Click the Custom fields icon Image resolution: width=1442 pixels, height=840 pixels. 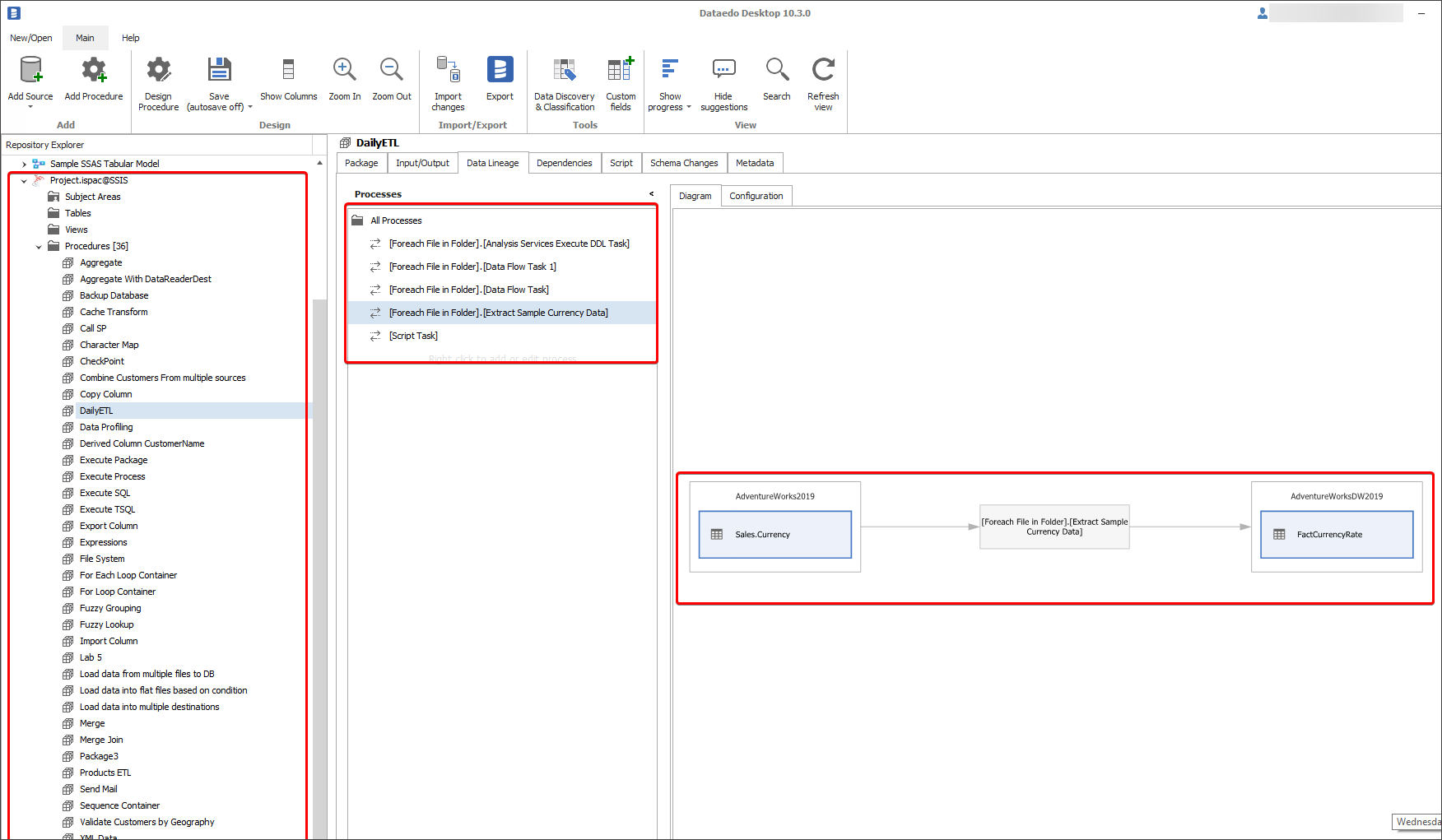(x=621, y=71)
